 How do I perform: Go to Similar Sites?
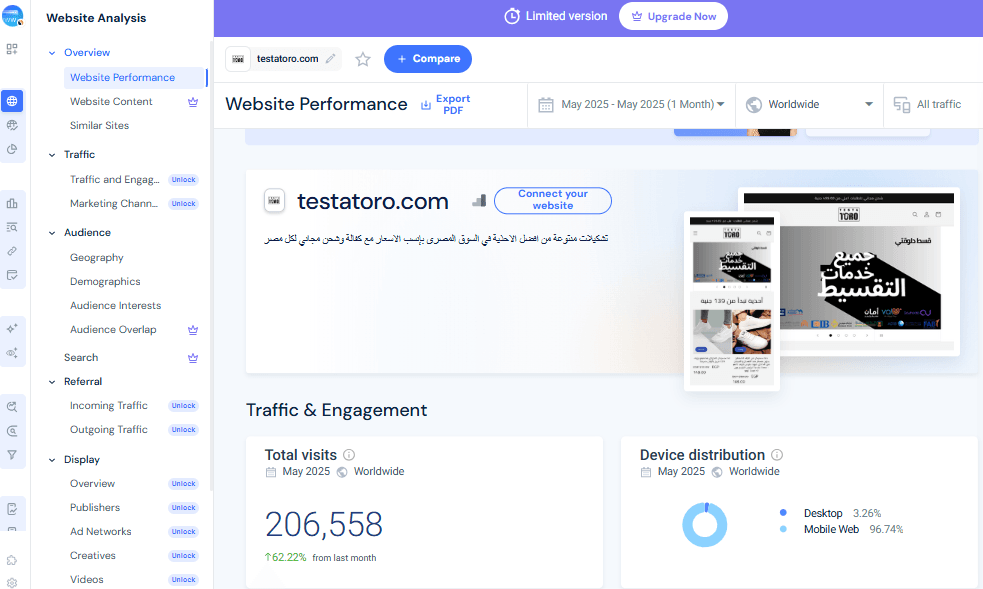point(100,125)
